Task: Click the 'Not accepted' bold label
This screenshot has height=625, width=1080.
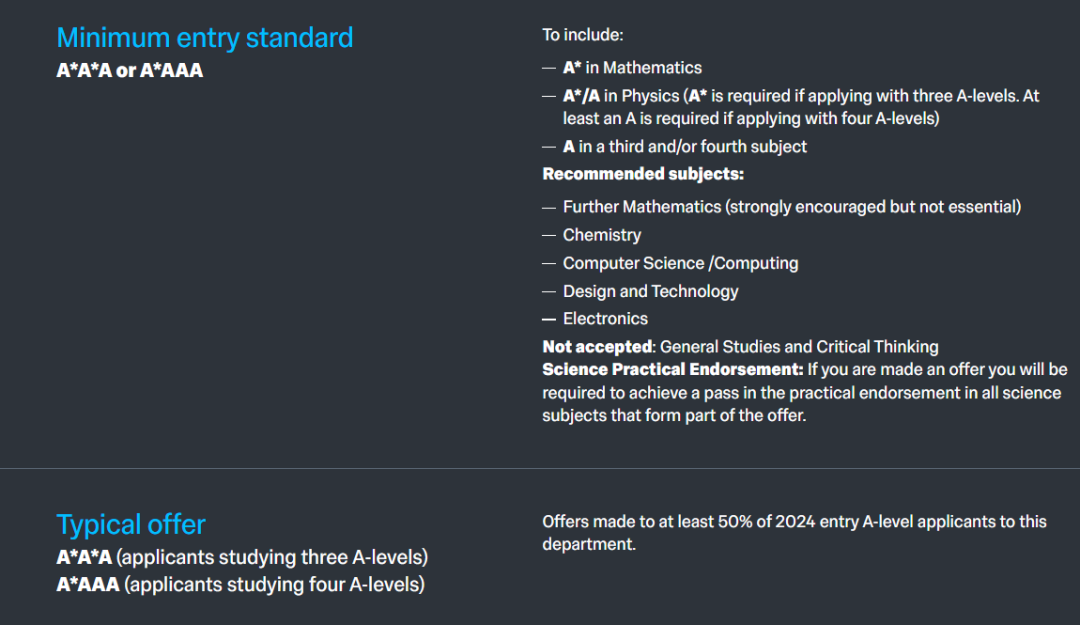Action: tap(597, 347)
